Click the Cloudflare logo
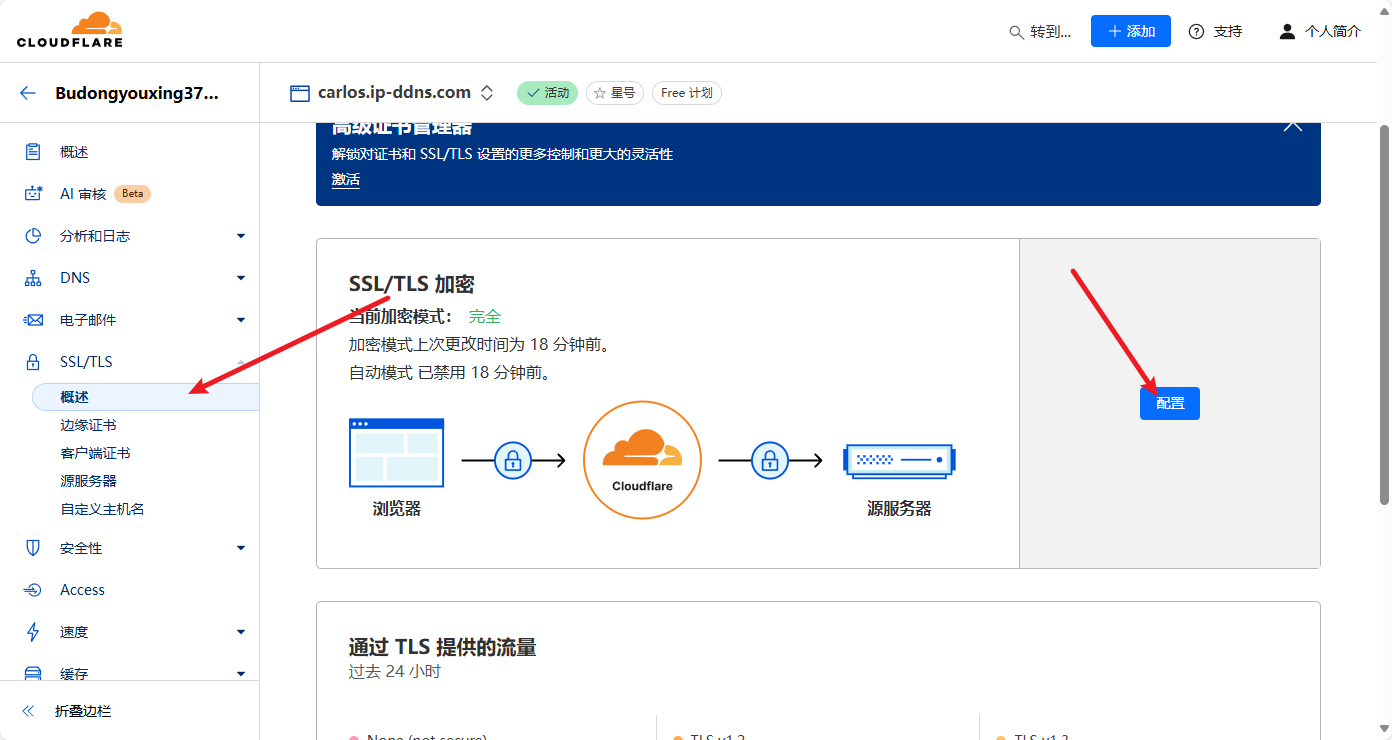Image resolution: width=1392 pixels, height=740 pixels. pyautogui.click(x=70, y=30)
